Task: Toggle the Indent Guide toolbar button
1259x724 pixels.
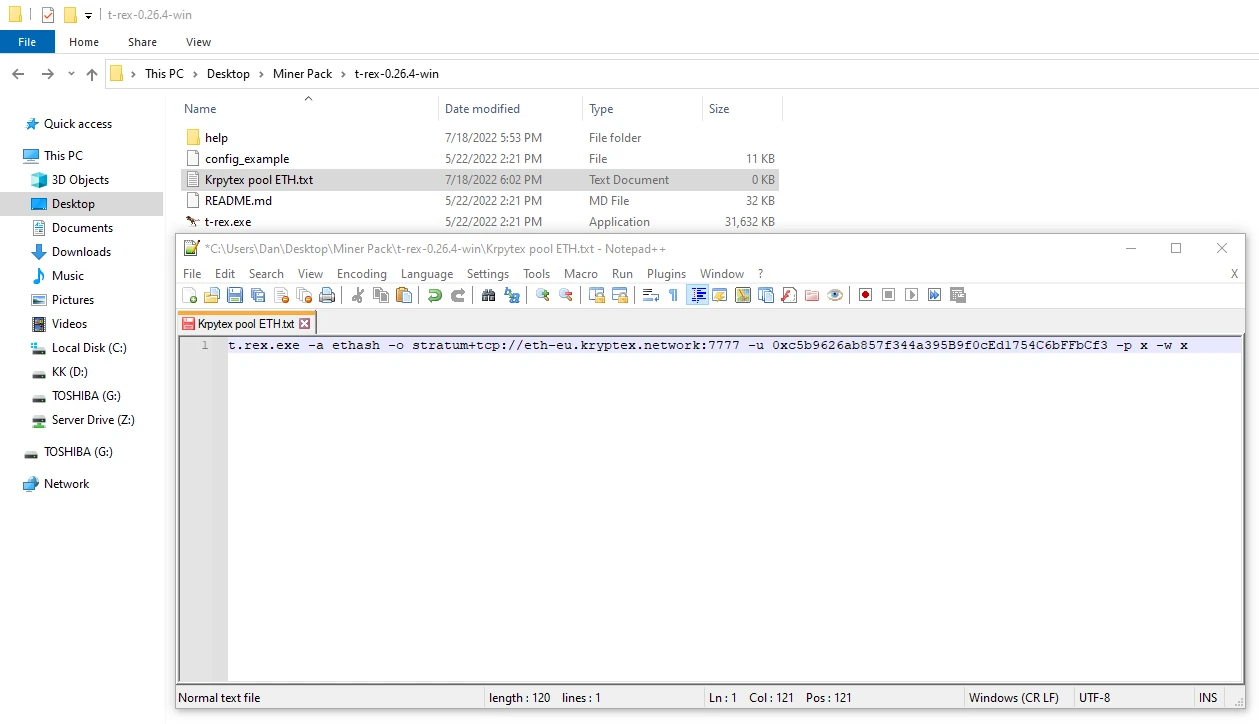Action: 697,295
